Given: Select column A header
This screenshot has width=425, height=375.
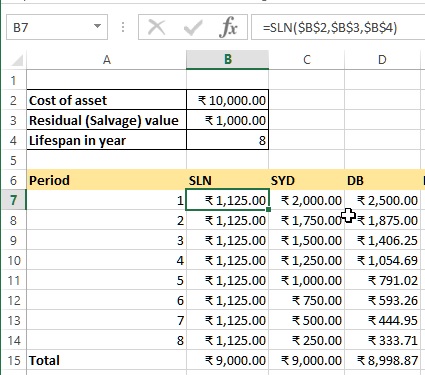Looking at the screenshot, I should (x=106, y=60).
